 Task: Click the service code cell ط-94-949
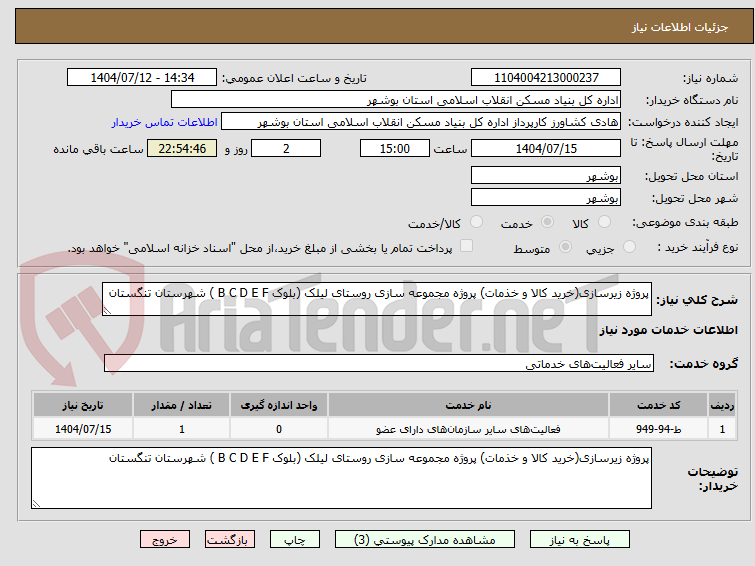658,429
